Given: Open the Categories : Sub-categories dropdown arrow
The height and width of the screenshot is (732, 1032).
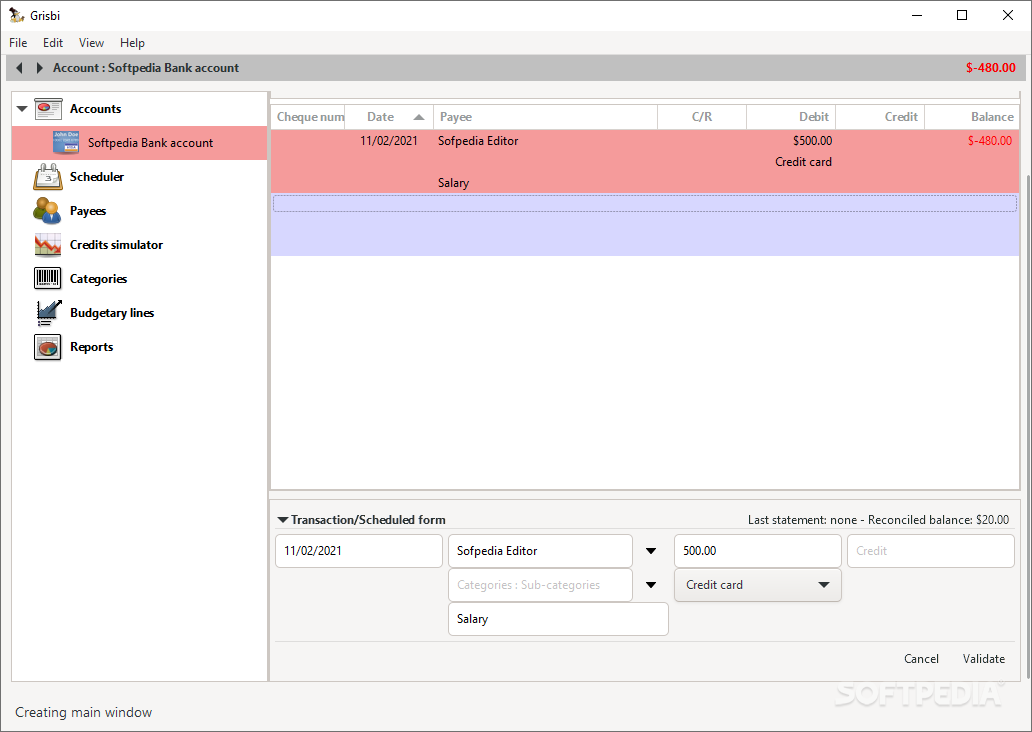Looking at the screenshot, I should (x=651, y=585).
